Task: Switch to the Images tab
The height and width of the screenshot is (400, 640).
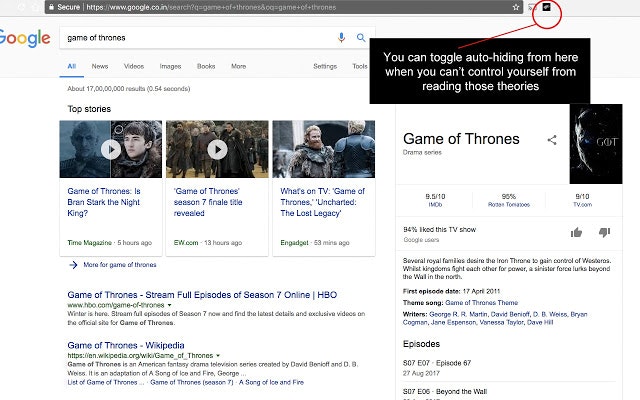Action: tap(170, 66)
